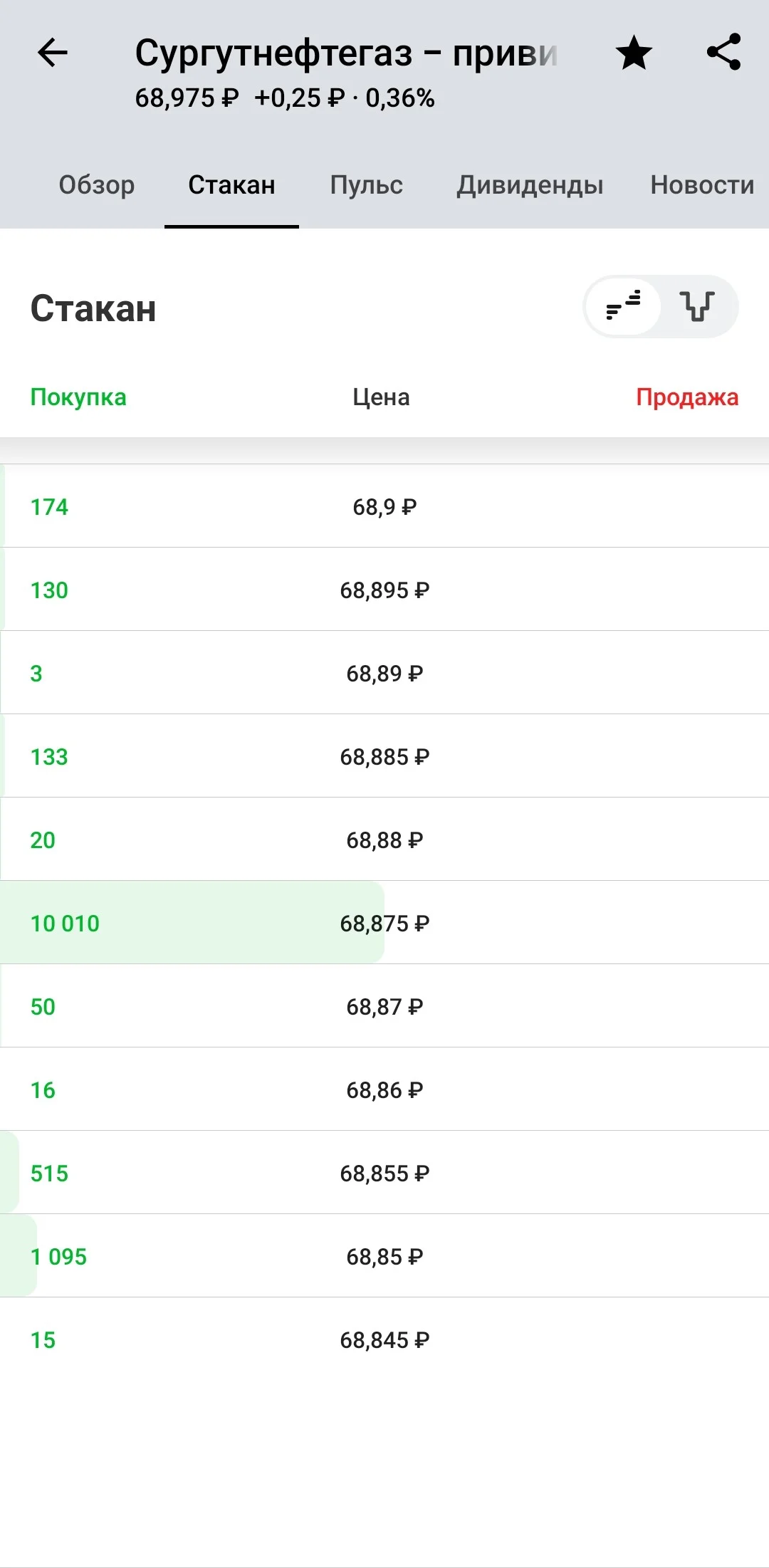Tap the share icon
Image resolution: width=769 pixels, height=1568 pixels.
pos(724,52)
